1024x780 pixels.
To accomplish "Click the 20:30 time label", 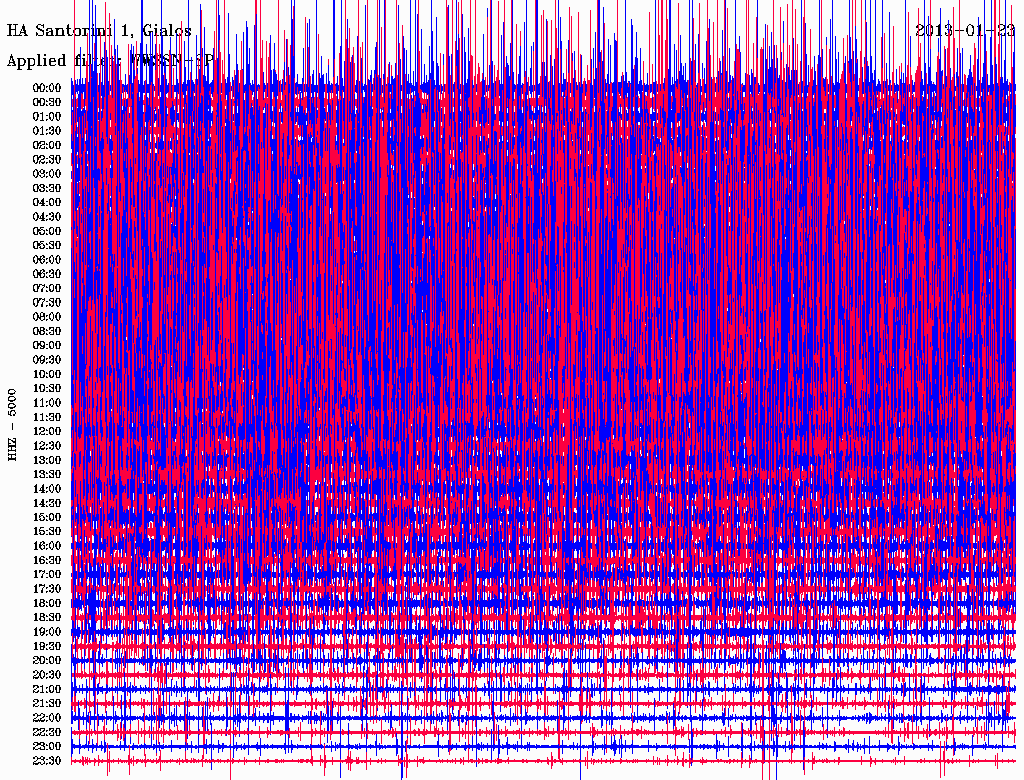I will point(47,674).
